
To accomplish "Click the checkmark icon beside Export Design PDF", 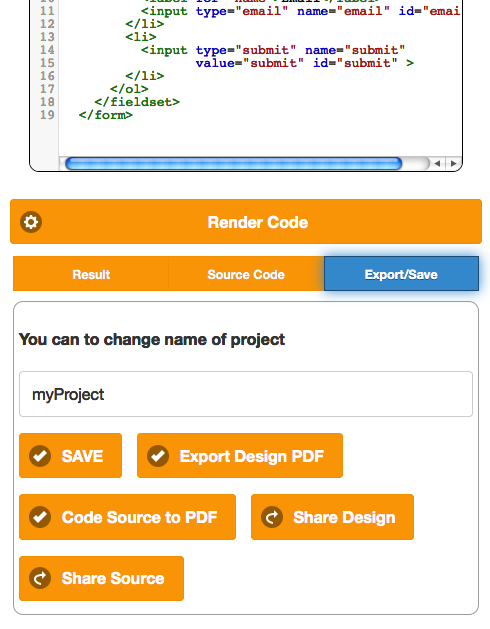I will 158,456.
